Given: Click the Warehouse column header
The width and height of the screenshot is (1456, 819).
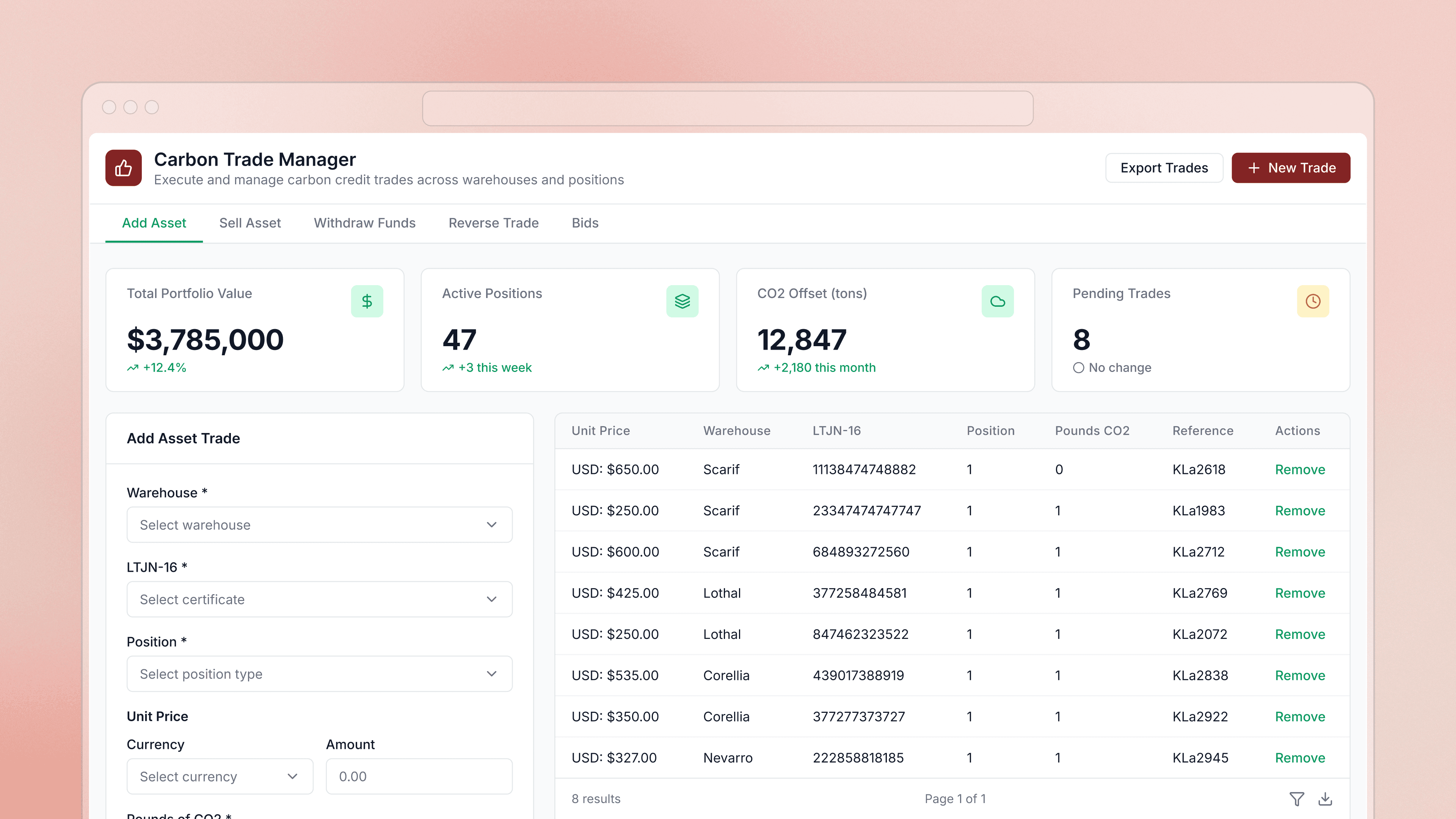Looking at the screenshot, I should click(736, 431).
